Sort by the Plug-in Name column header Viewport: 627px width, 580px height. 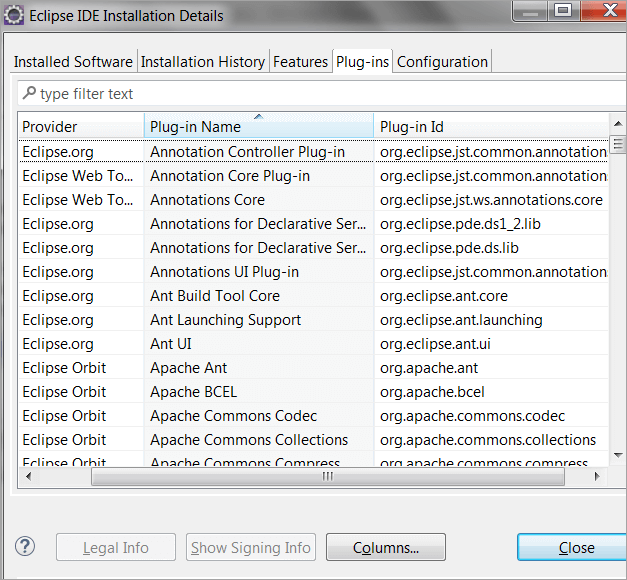259,126
